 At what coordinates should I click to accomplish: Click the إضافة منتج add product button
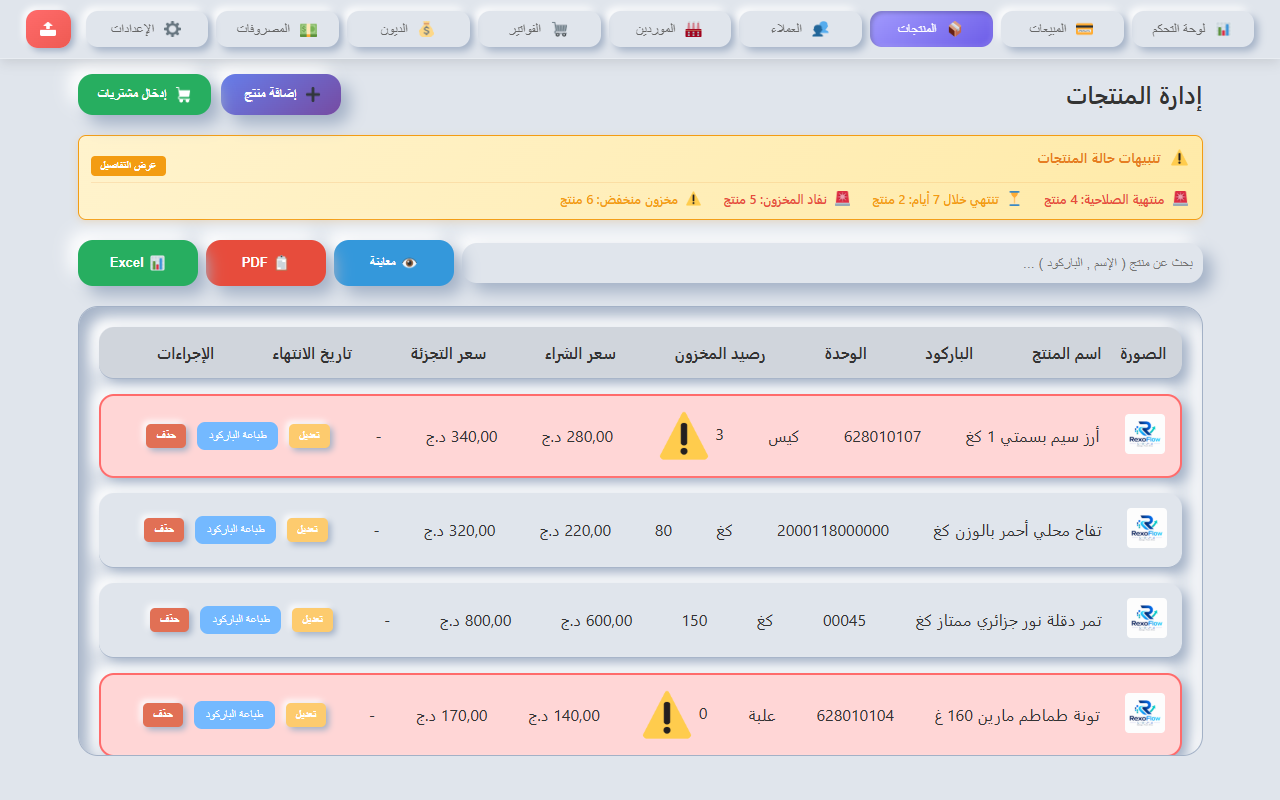pos(281,94)
